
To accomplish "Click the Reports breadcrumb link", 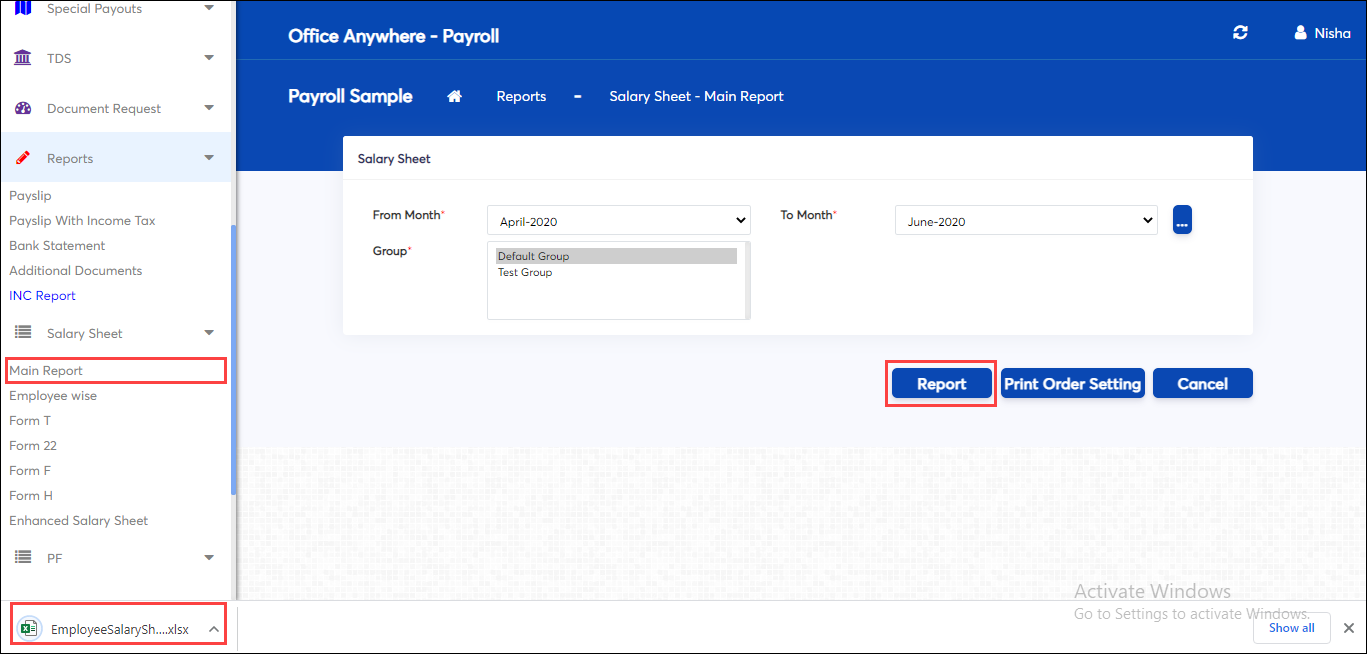I will pos(521,97).
